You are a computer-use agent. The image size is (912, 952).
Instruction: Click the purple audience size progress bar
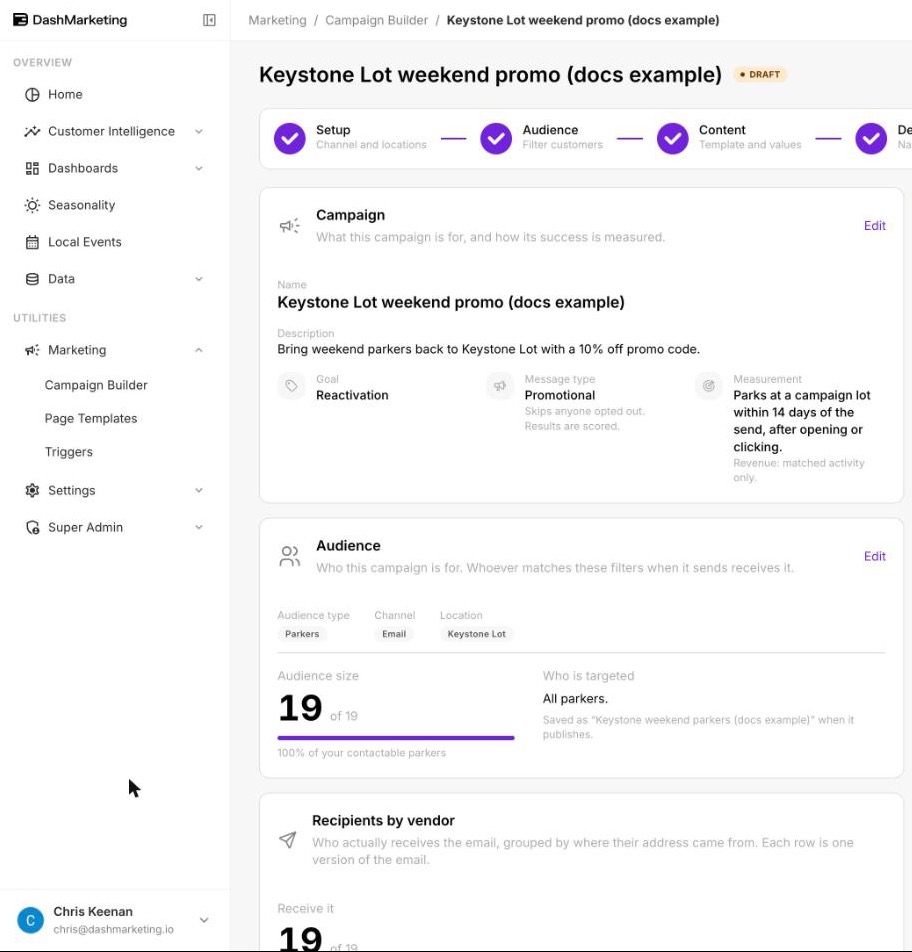(396, 738)
